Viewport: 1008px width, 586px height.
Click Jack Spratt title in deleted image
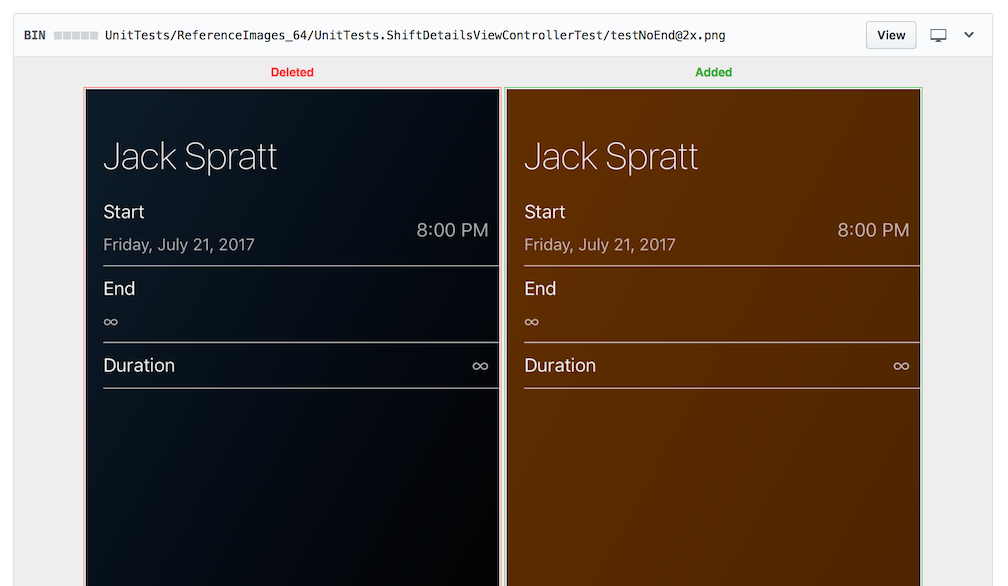[x=190, y=157]
